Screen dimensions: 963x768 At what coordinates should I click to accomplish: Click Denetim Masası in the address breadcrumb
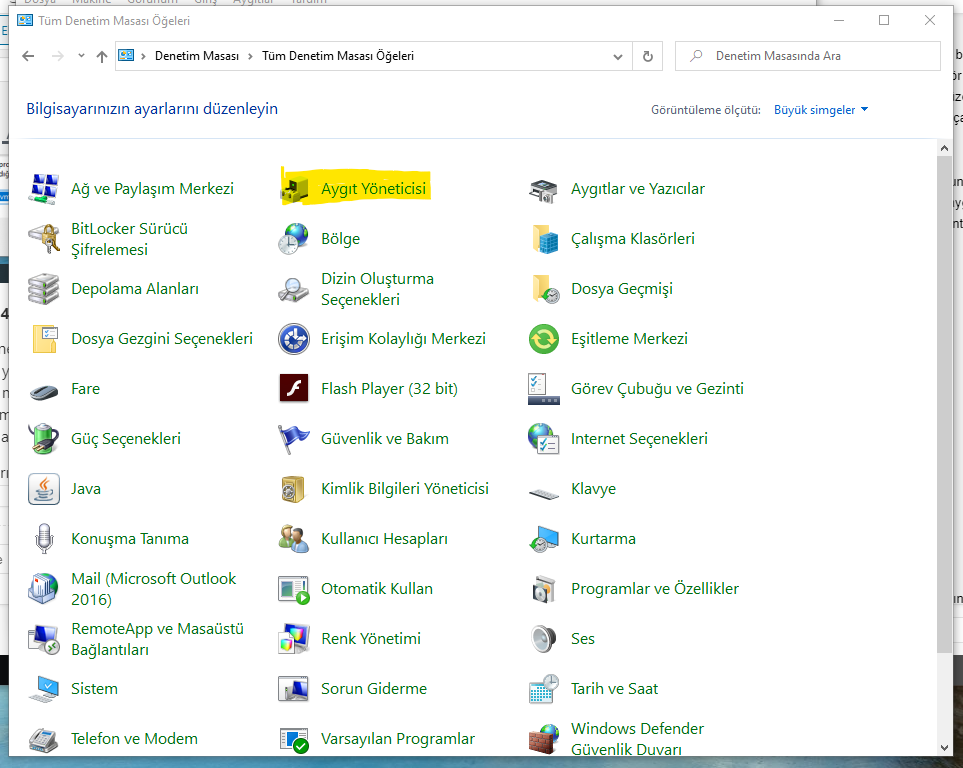[x=197, y=57]
